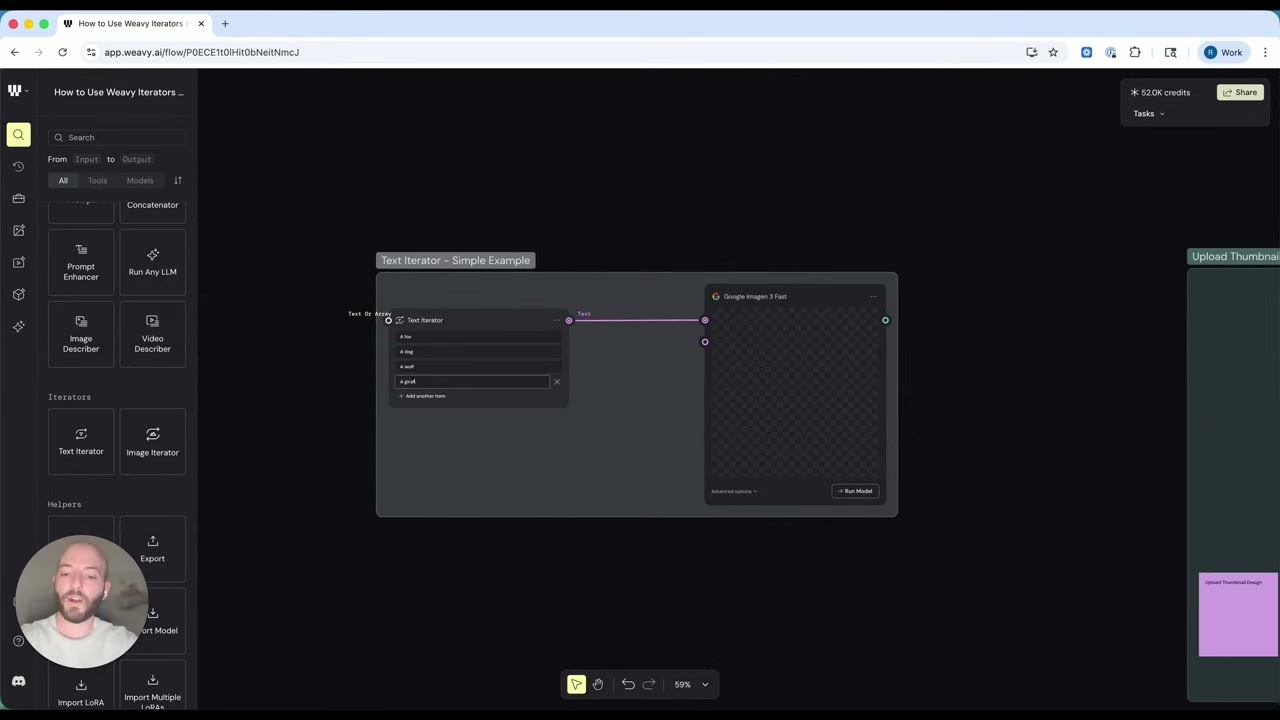Screen dimensions: 1280x720
Task: Add the Import Model helper node
Action: pos(152,620)
